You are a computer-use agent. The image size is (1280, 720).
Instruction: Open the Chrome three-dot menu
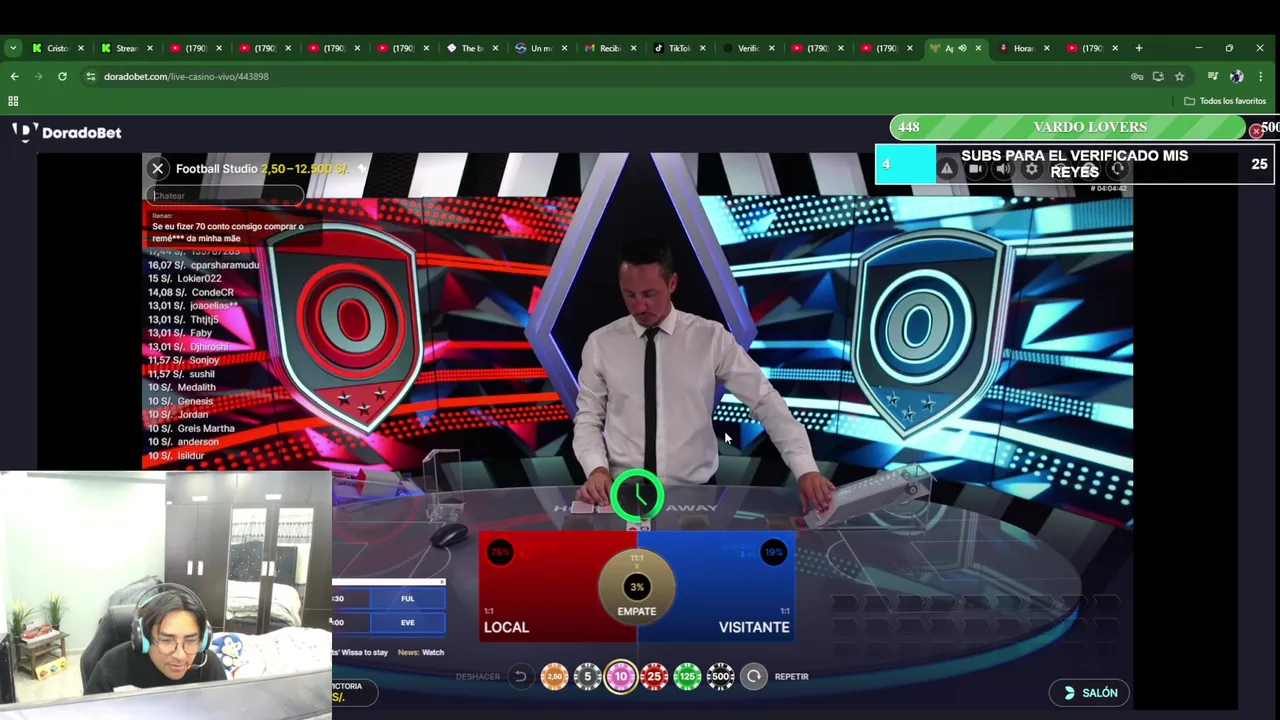coord(1260,76)
